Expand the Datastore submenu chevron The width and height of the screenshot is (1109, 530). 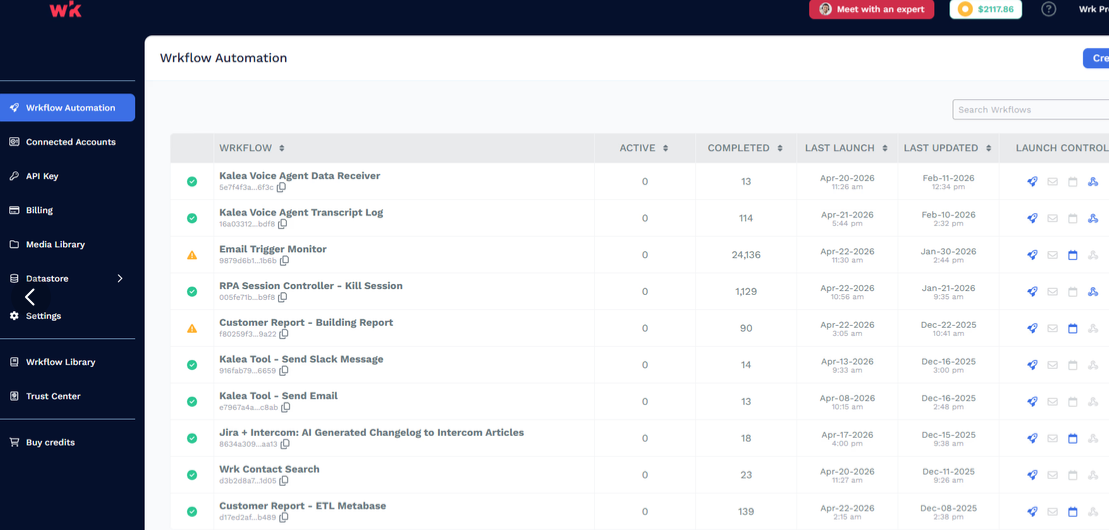(x=120, y=279)
